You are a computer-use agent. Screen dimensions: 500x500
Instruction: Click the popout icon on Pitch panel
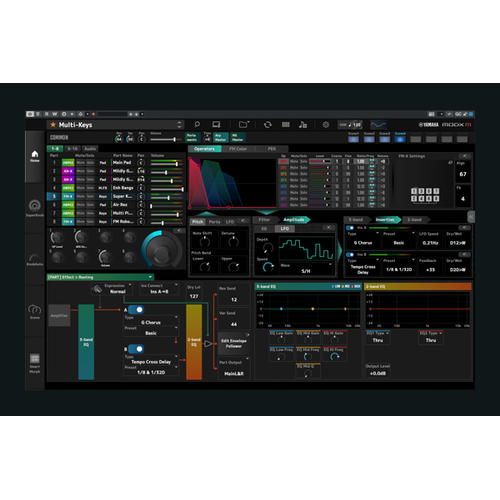click(x=244, y=221)
